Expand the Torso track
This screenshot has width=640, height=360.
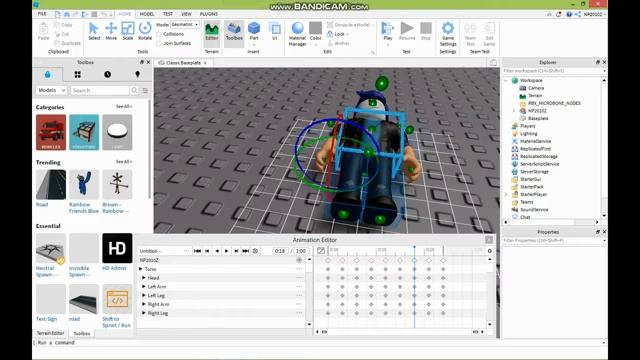pyautogui.click(x=141, y=269)
